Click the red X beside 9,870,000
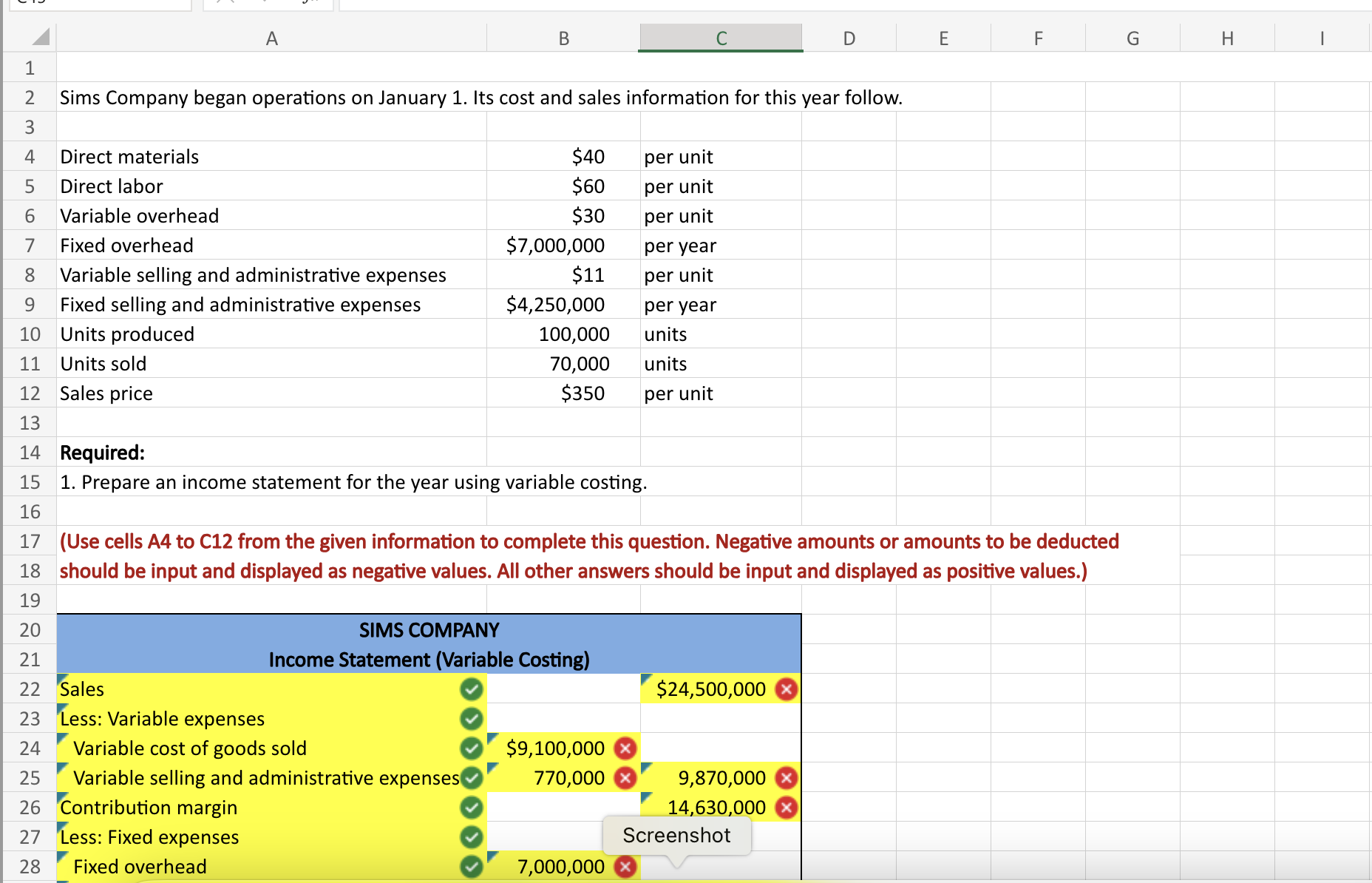Screen dimensions: 1372x883 coord(787,778)
